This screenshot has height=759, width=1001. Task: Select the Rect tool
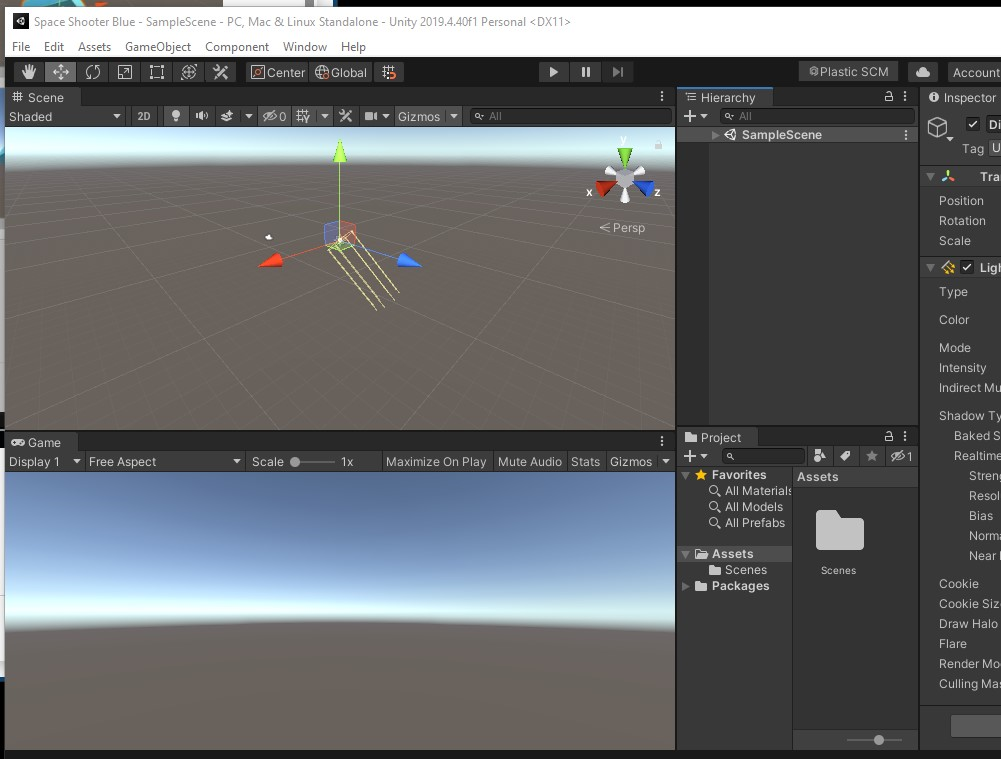click(156, 72)
